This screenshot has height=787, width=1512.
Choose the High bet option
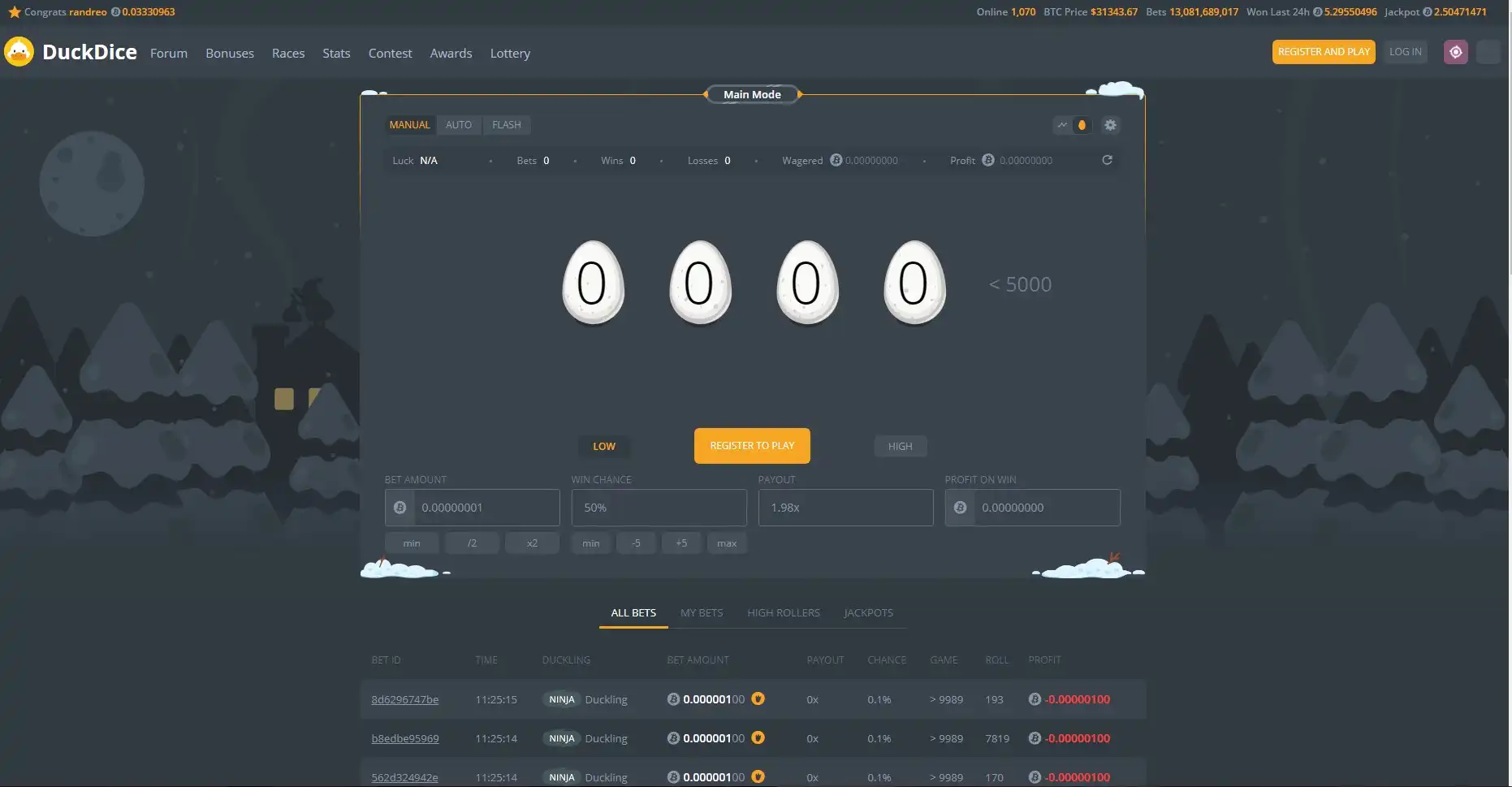[900, 447]
